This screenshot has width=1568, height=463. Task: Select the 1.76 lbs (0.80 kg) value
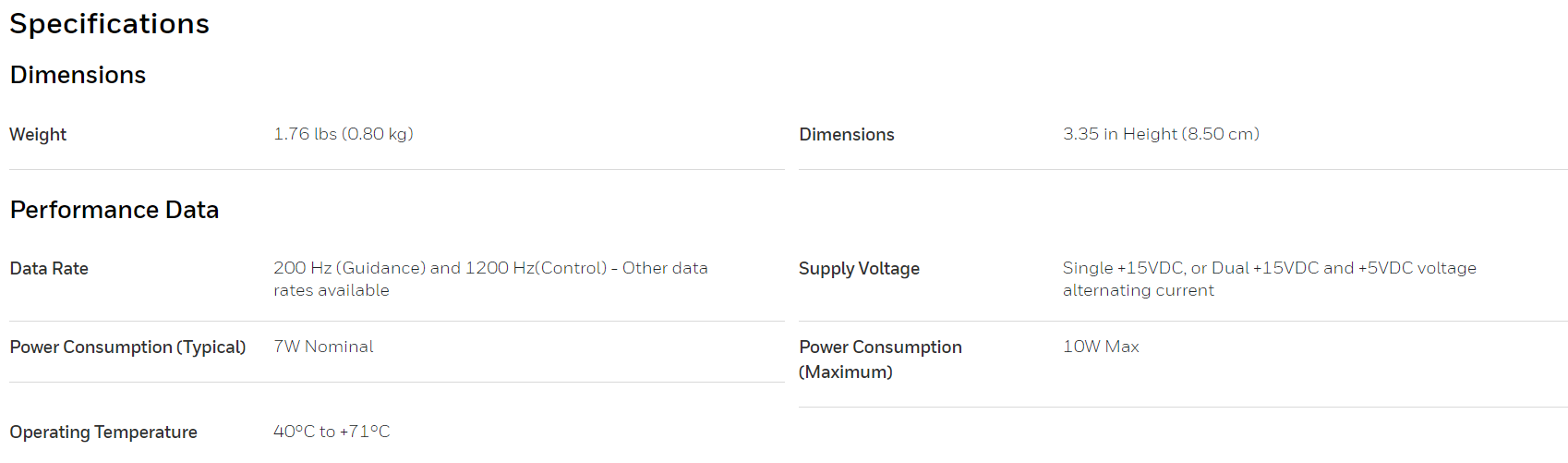pos(344,134)
